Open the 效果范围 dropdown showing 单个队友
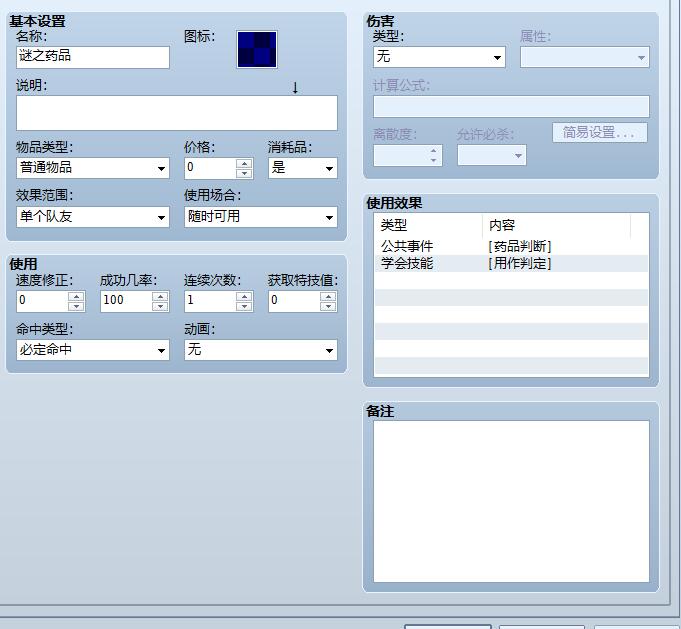This screenshot has height=629, width=681. click(93, 217)
